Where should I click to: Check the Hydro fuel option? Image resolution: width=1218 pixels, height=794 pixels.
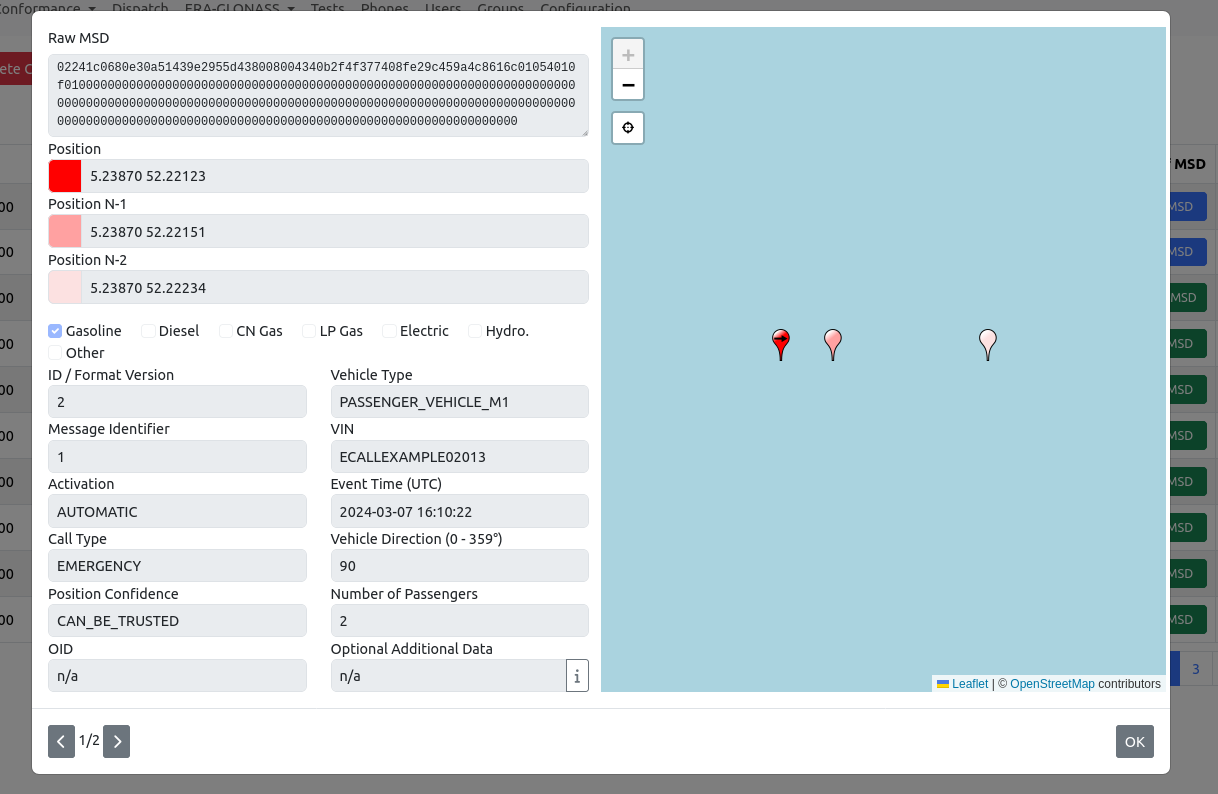(474, 330)
